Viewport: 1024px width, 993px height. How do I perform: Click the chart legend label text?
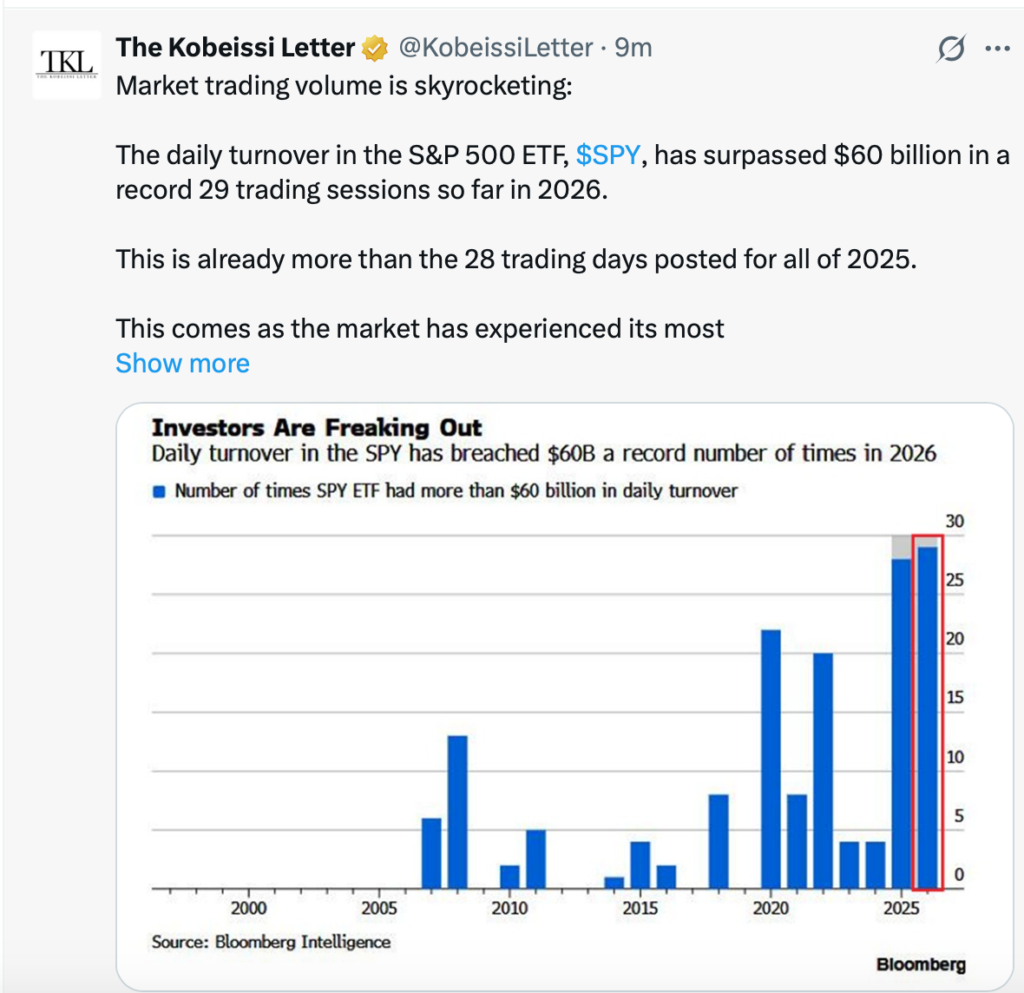[456, 491]
